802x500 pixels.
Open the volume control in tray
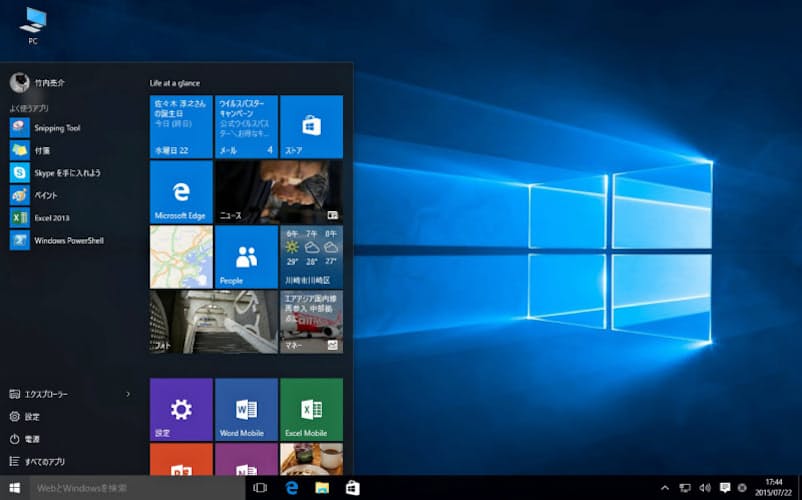coord(705,488)
